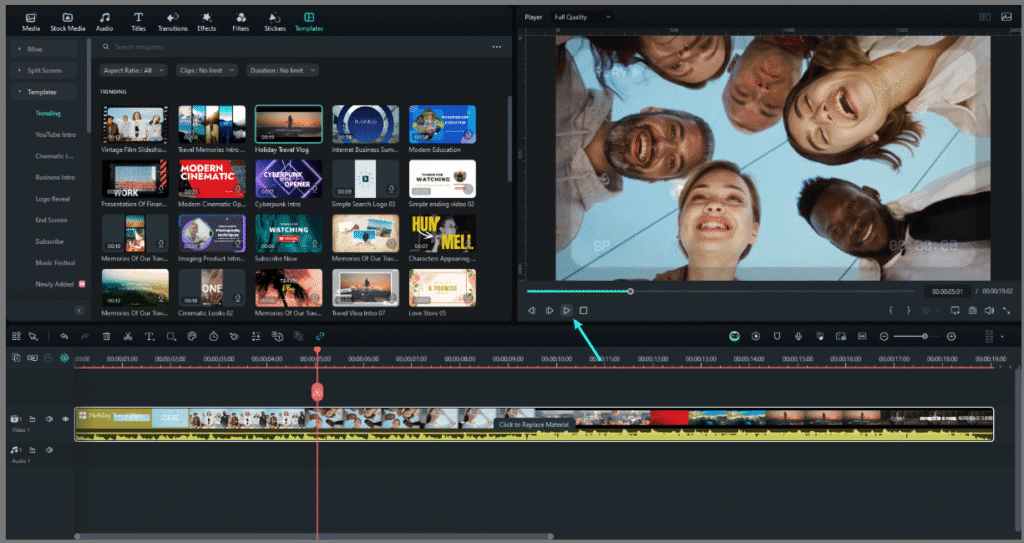
Task: Zoom out the timeline with minus button
Action: coord(884,337)
